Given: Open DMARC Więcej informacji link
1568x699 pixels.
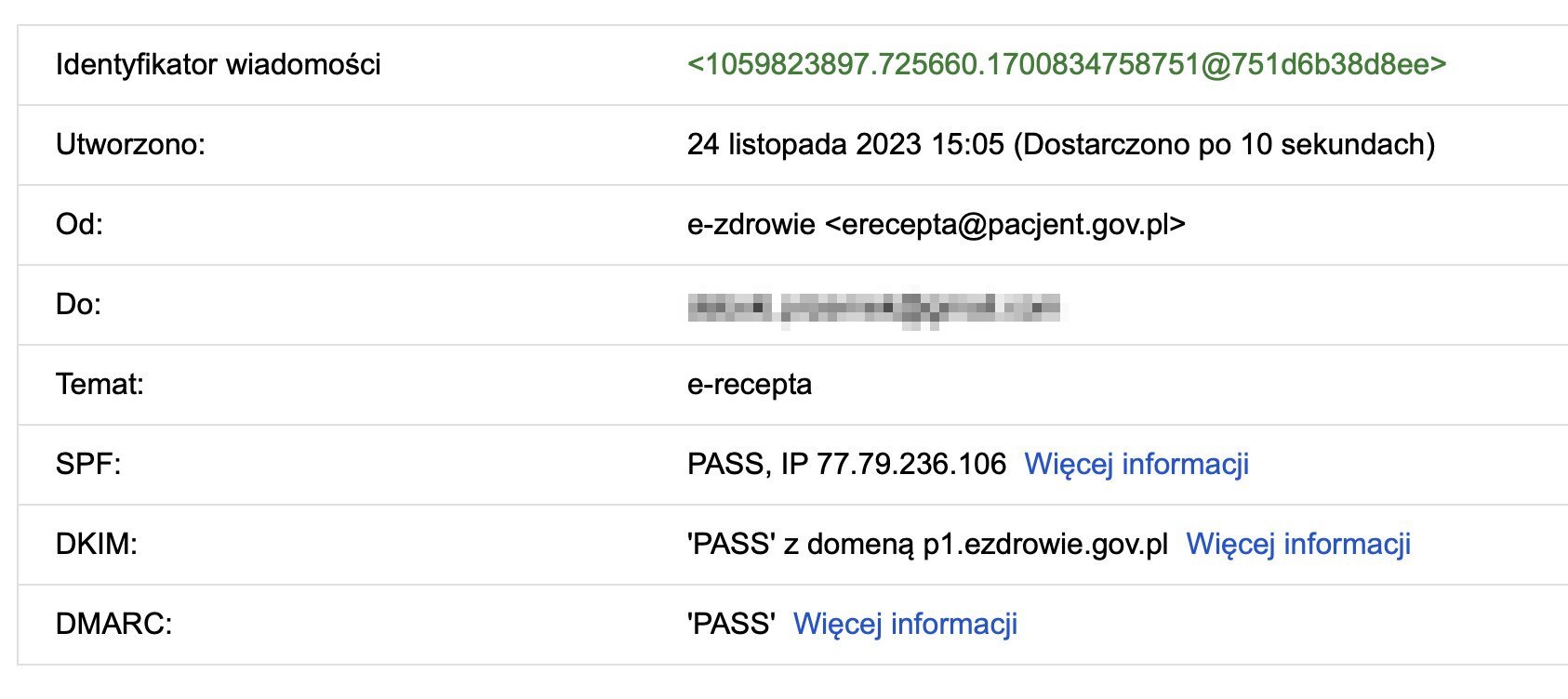Looking at the screenshot, I should 905,624.
